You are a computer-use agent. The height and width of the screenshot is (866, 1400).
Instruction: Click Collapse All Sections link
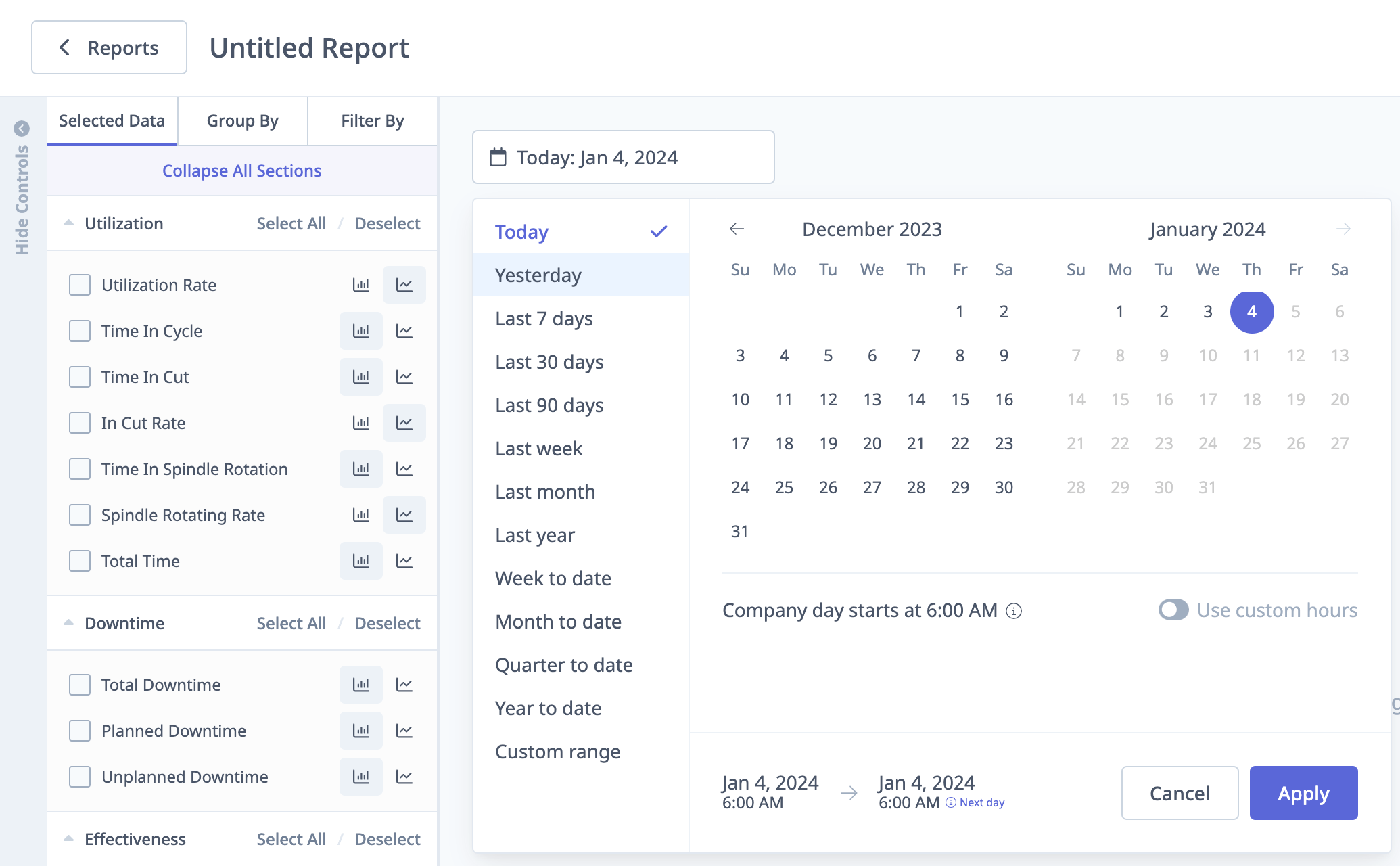241,170
